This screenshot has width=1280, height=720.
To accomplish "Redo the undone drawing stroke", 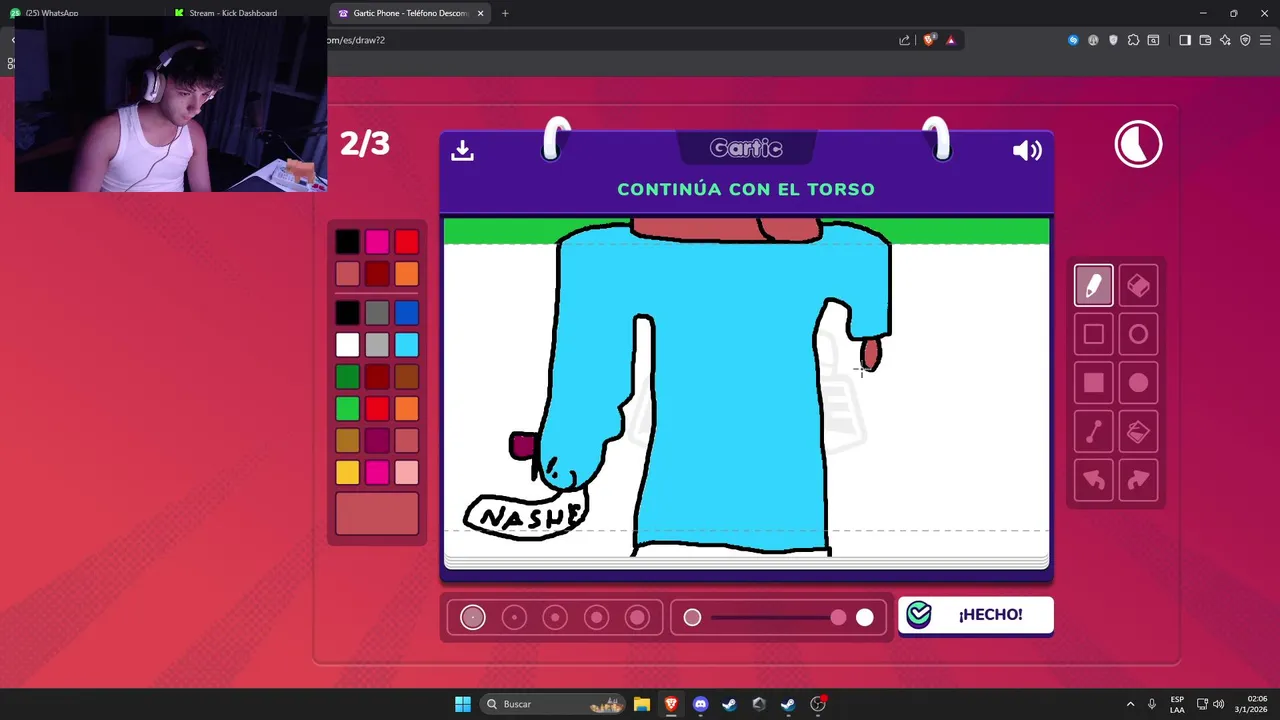I will (1138, 481).
